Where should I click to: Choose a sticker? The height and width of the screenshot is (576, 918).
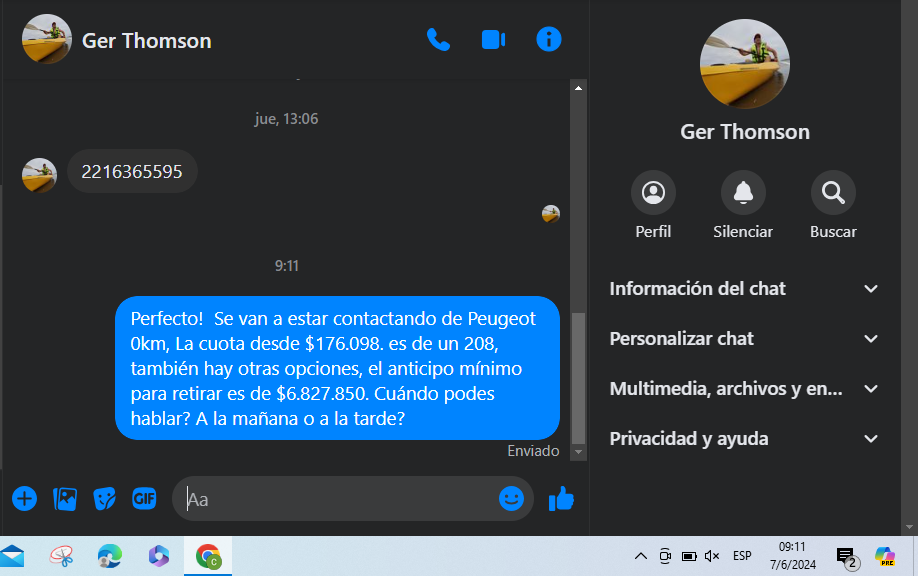tap(104, 499)
